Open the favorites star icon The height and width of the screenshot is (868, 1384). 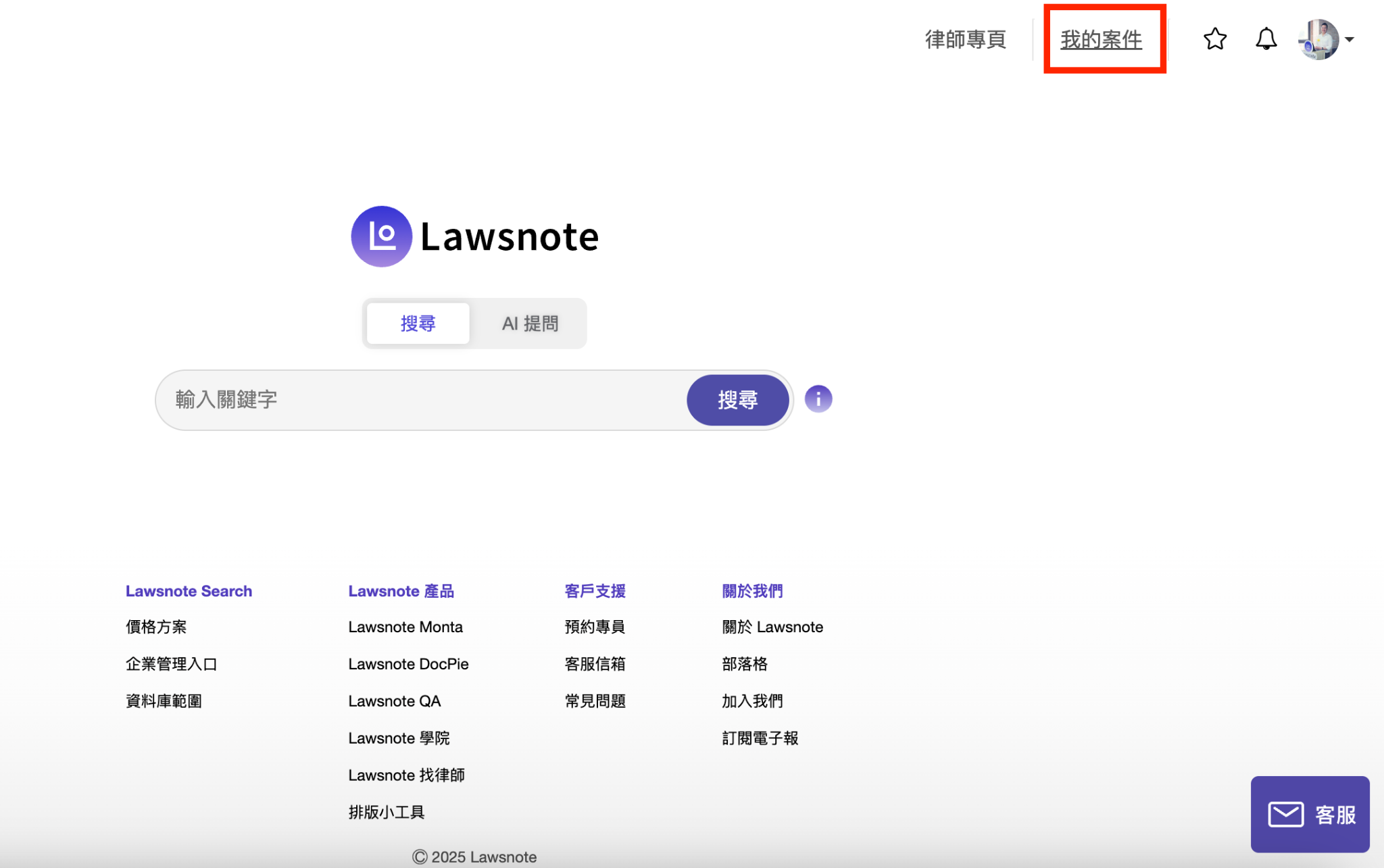(x=1214, y=39)
